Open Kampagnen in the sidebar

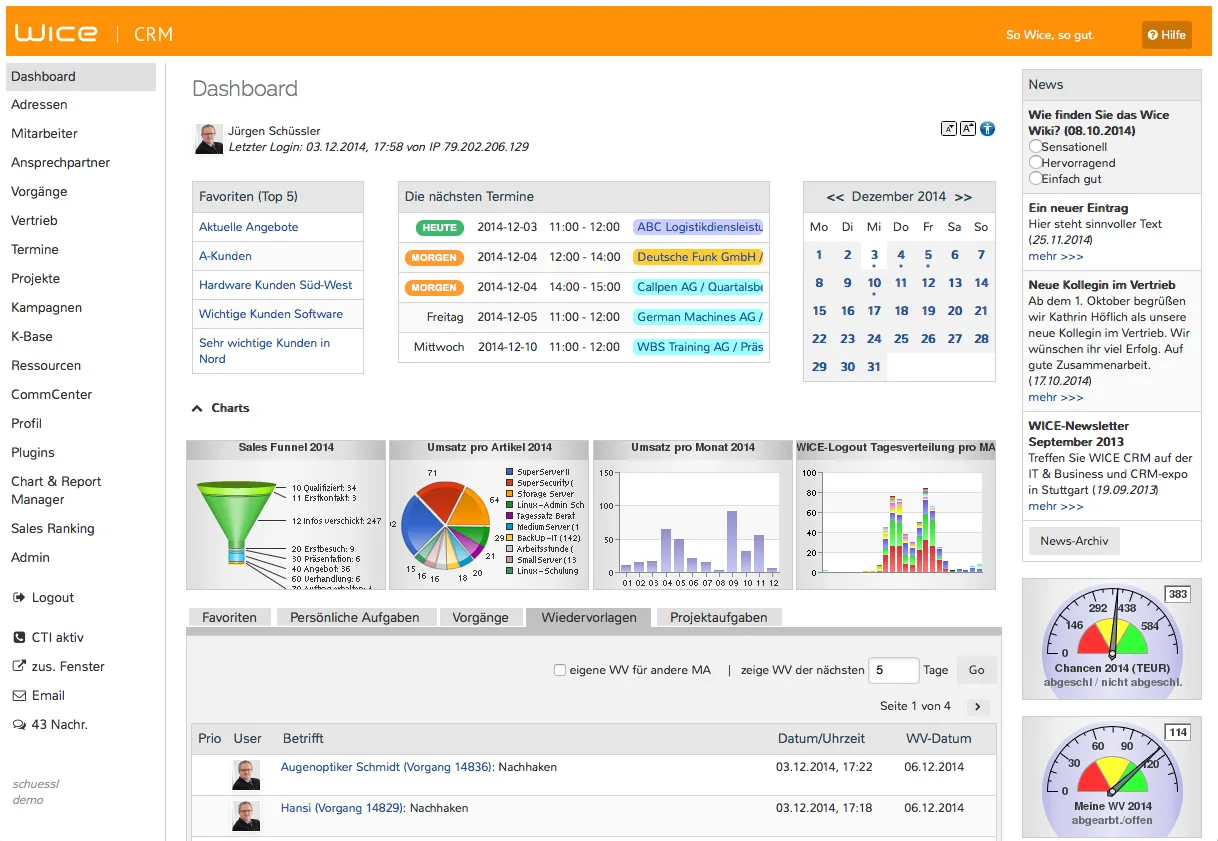(x=46, y=307)
